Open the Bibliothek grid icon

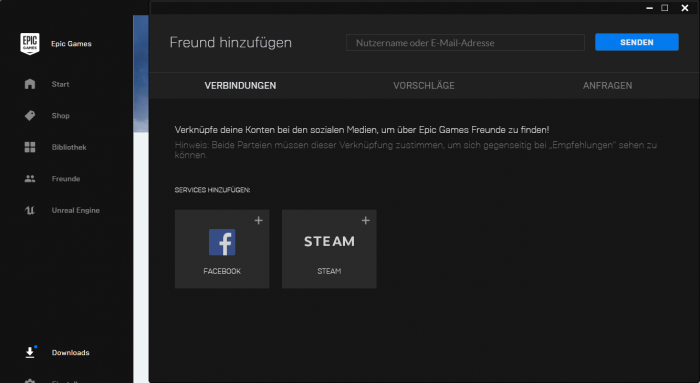[30, 147]
